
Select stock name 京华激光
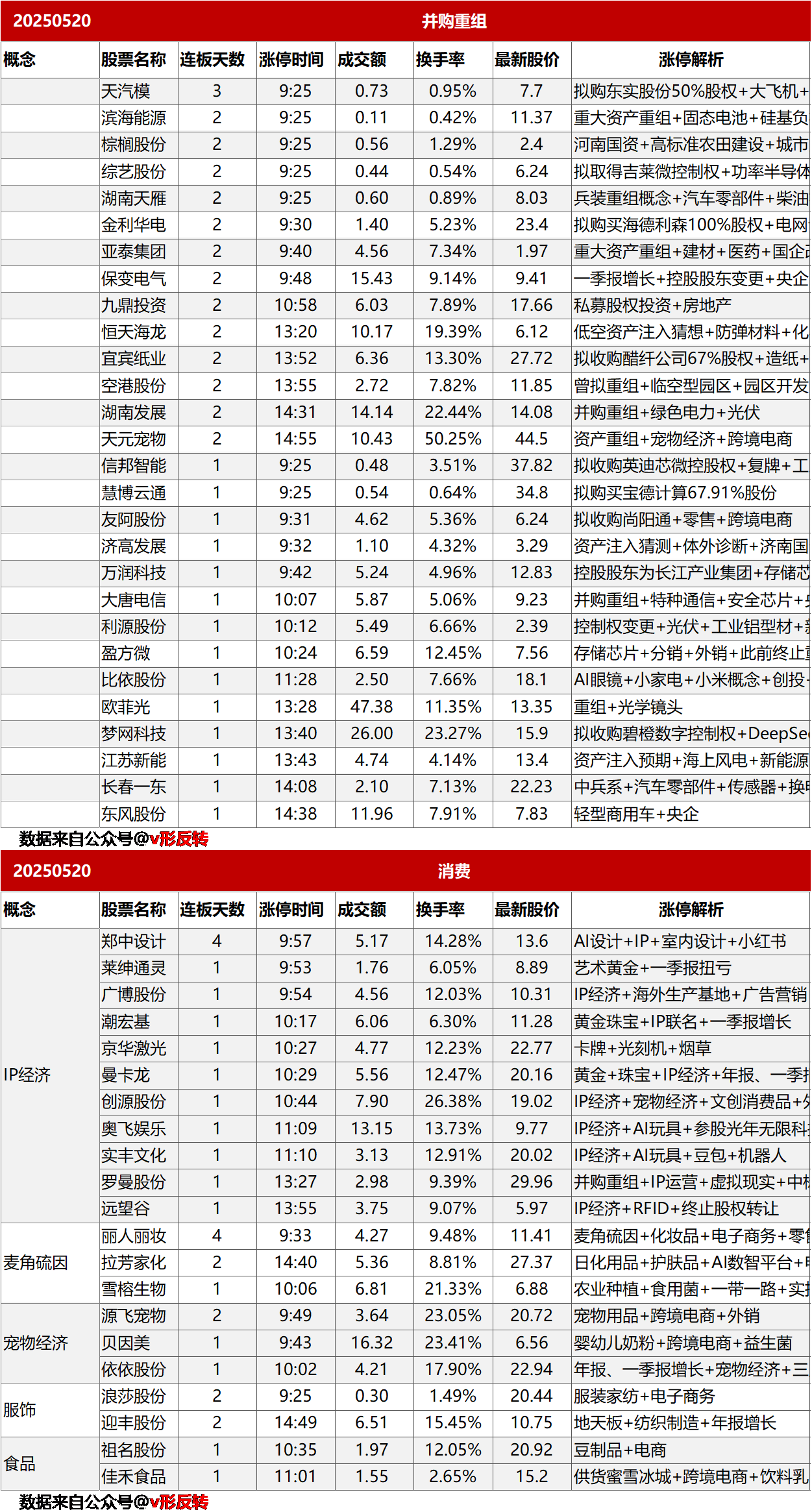point(134,1048)
